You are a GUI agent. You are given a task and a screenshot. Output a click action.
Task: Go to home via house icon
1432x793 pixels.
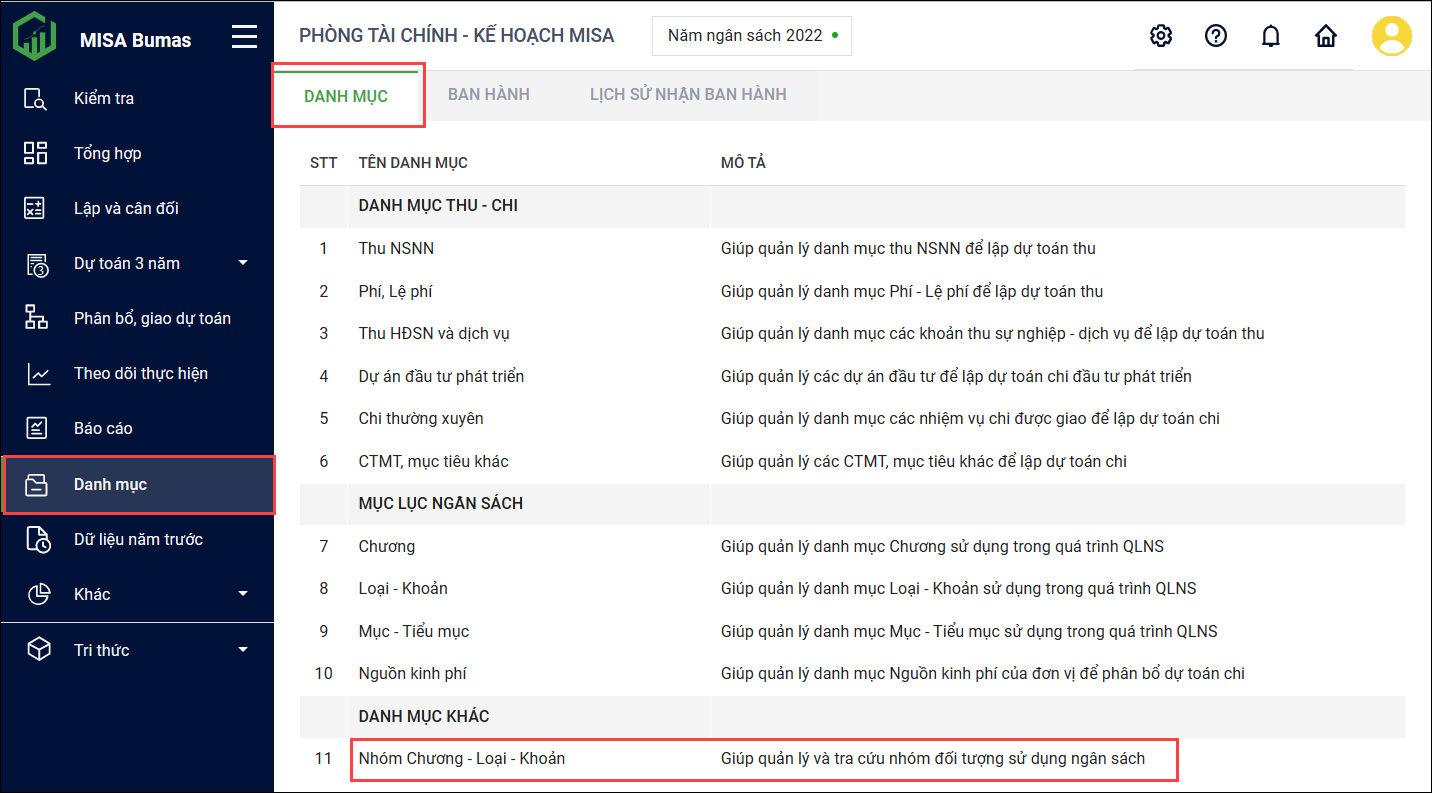click(1325, 36)
